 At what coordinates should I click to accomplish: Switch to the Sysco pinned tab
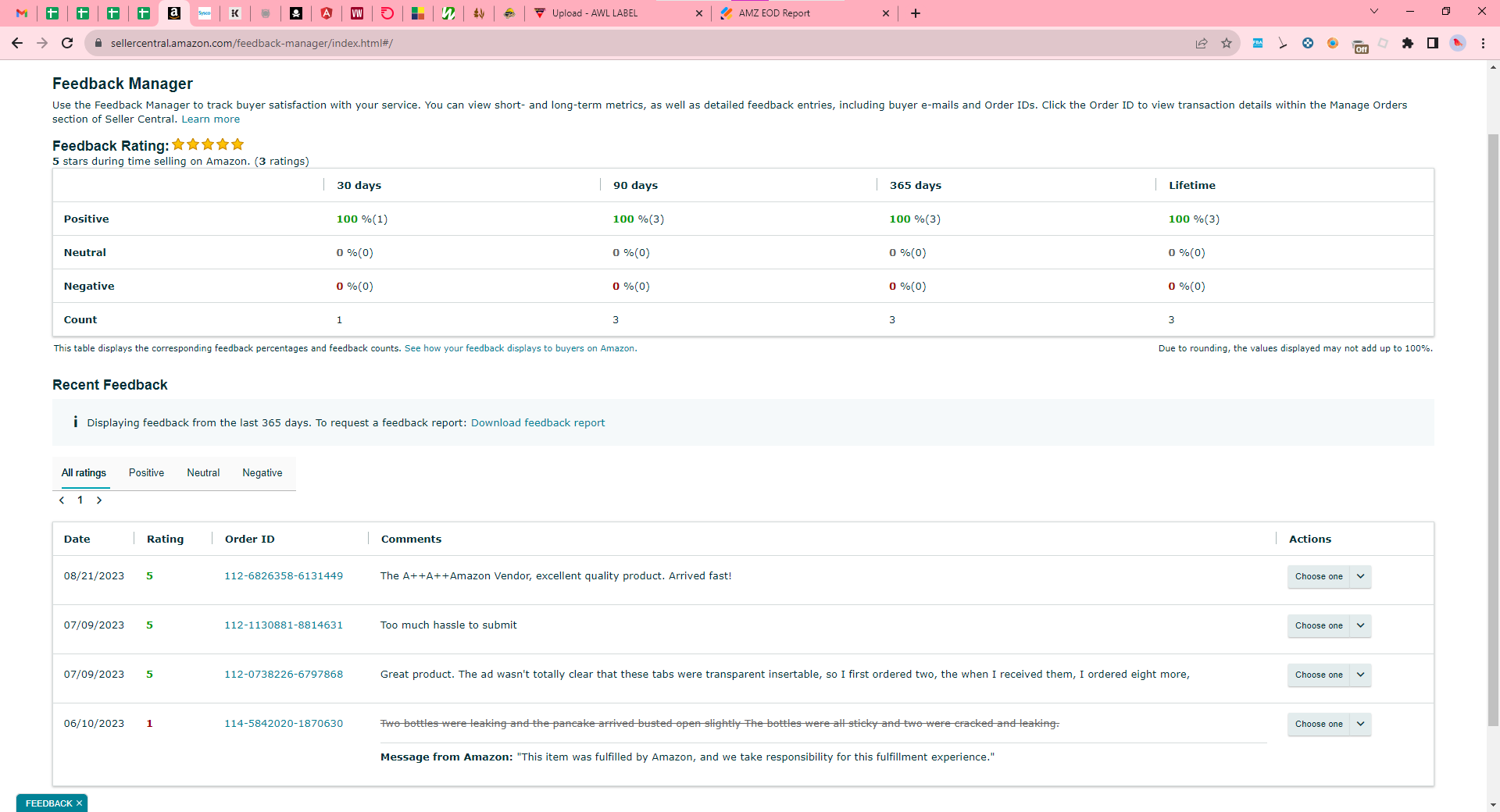(x=205, y=13)
